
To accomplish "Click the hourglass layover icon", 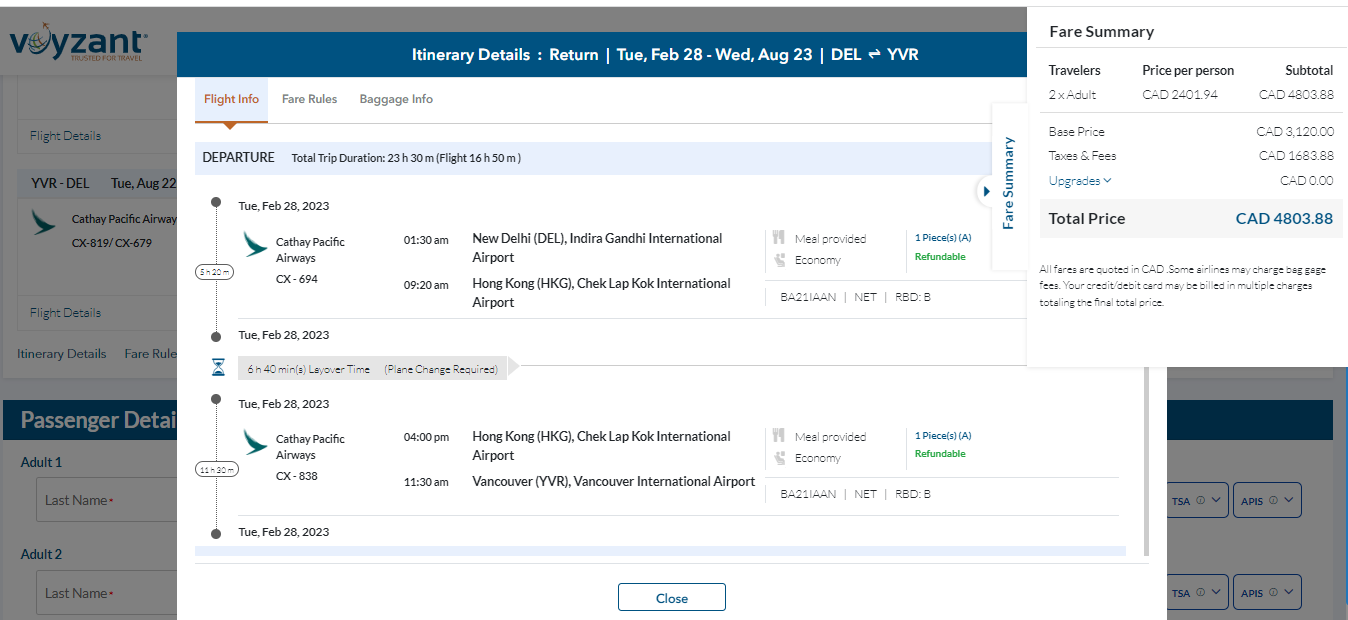I will [219, 368].
